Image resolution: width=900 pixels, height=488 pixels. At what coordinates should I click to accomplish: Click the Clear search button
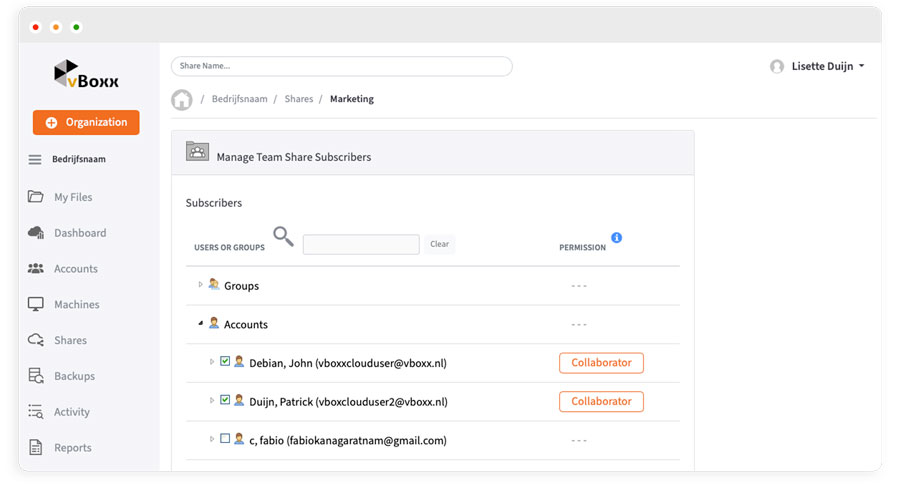(440, 244)
